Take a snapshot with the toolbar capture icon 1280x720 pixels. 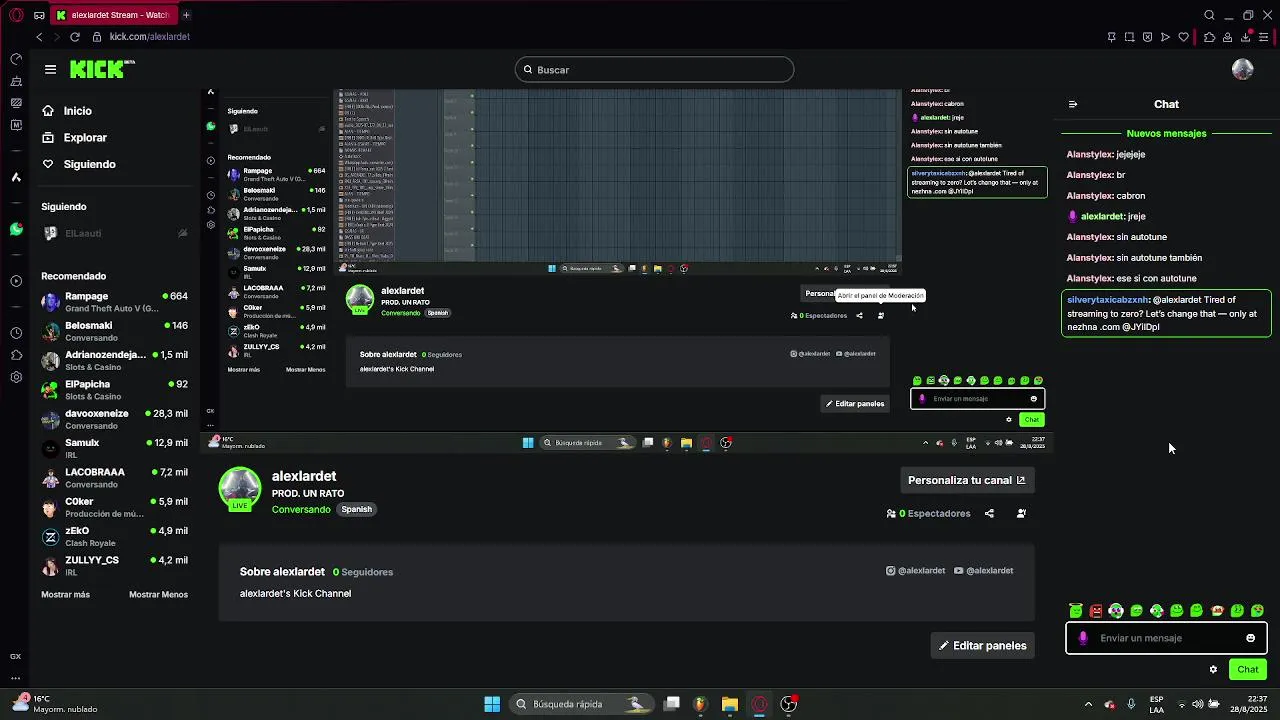coord(1129,37)
